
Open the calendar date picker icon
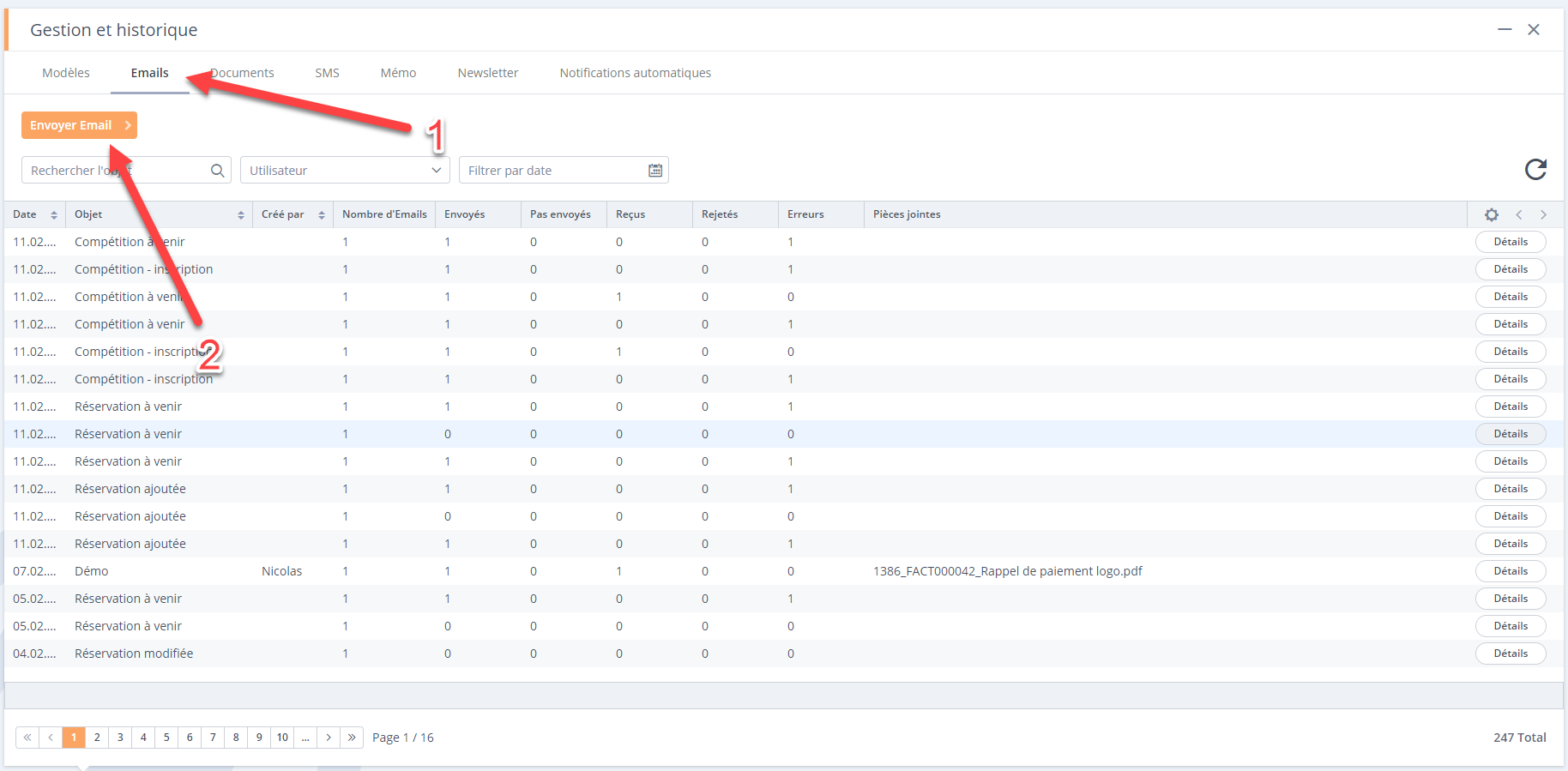[x=655, y=171]
